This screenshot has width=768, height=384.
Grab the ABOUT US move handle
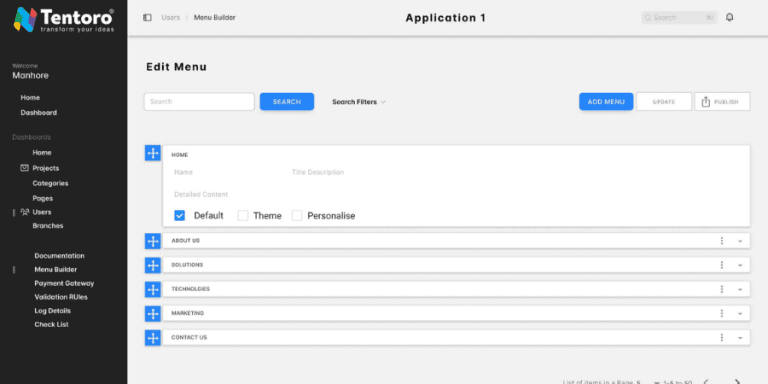click(153, 241)
